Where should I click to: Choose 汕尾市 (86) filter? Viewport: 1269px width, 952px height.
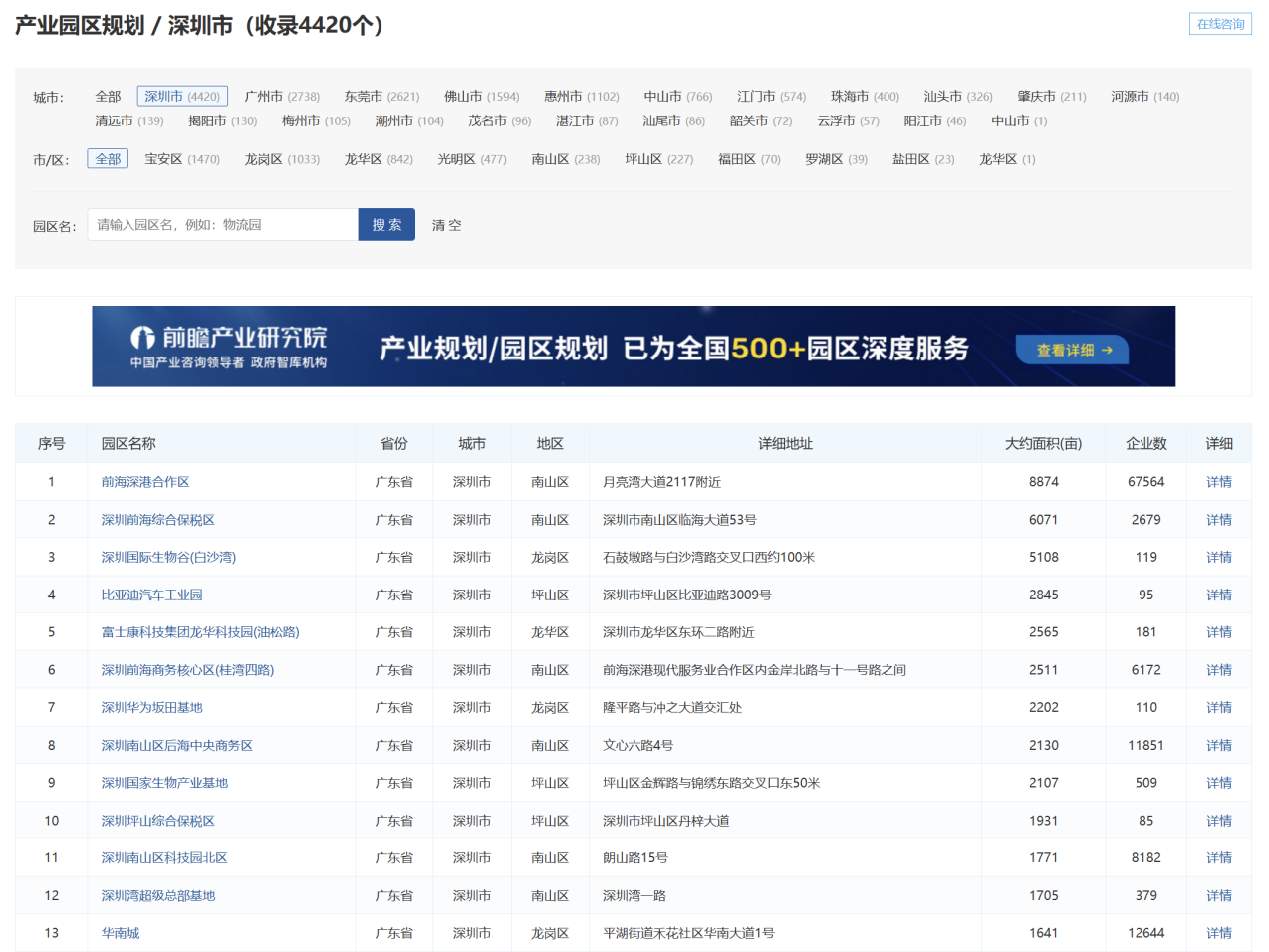673,121
